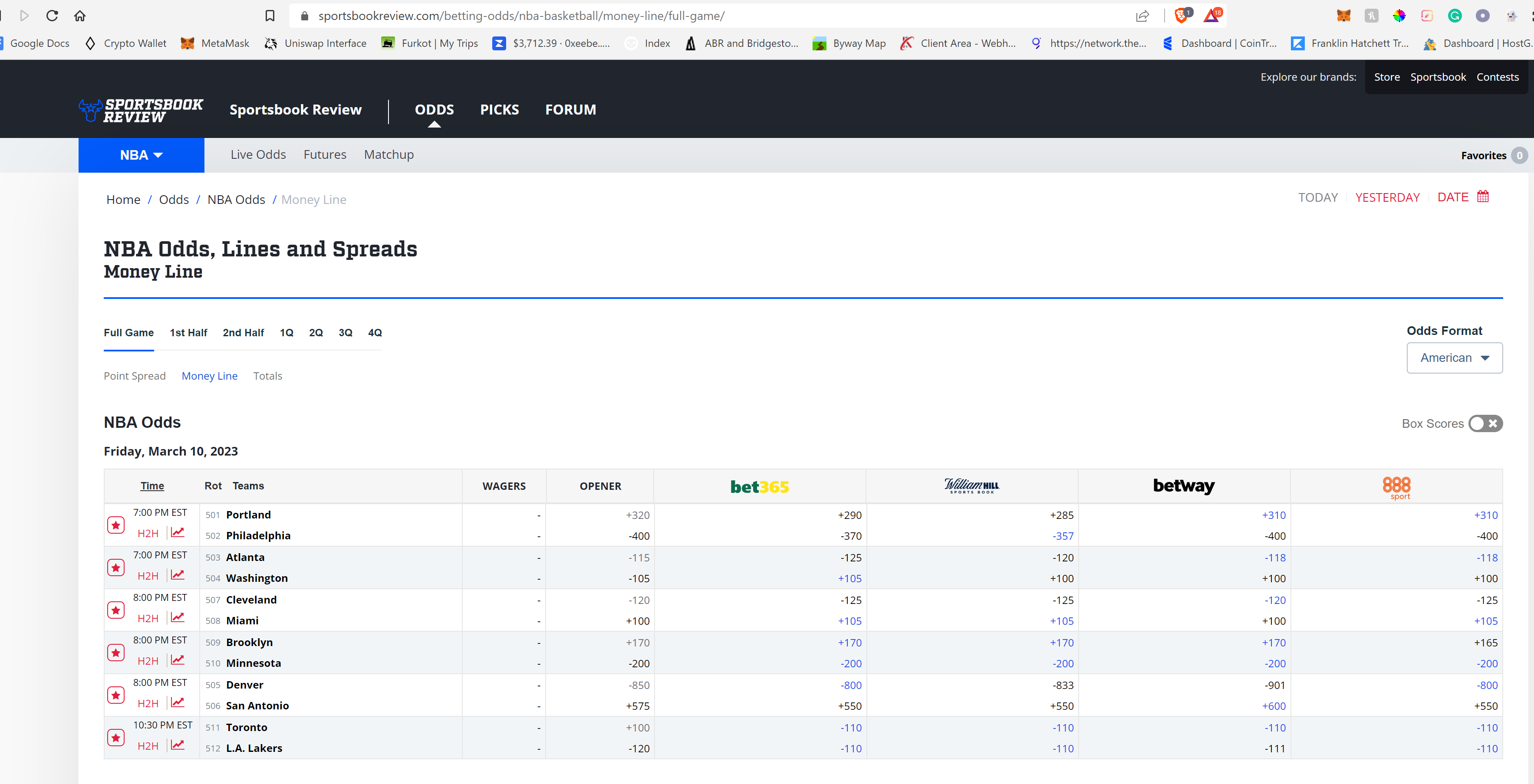
Task: Open the American odds format dropdown
Action: [x=1454, y=358]
